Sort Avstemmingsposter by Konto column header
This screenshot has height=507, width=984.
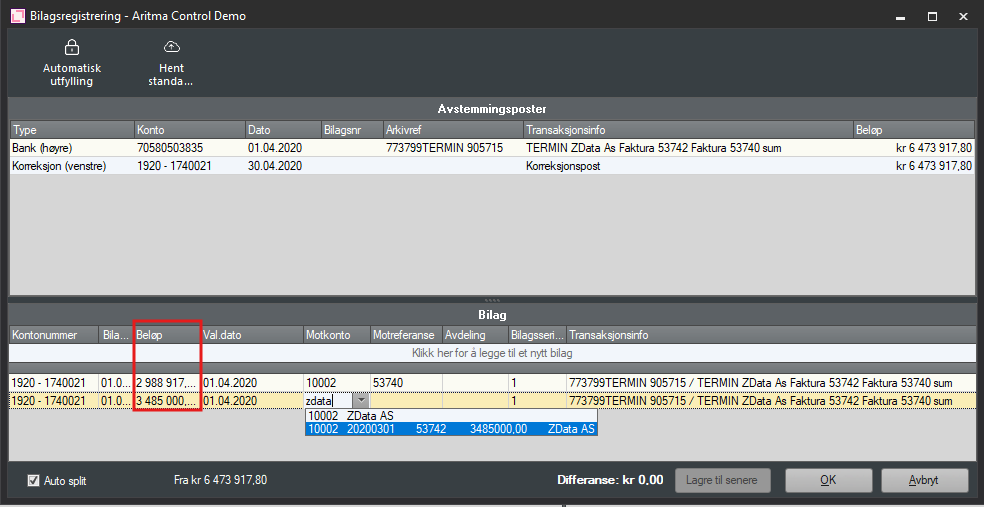point(189,130)
